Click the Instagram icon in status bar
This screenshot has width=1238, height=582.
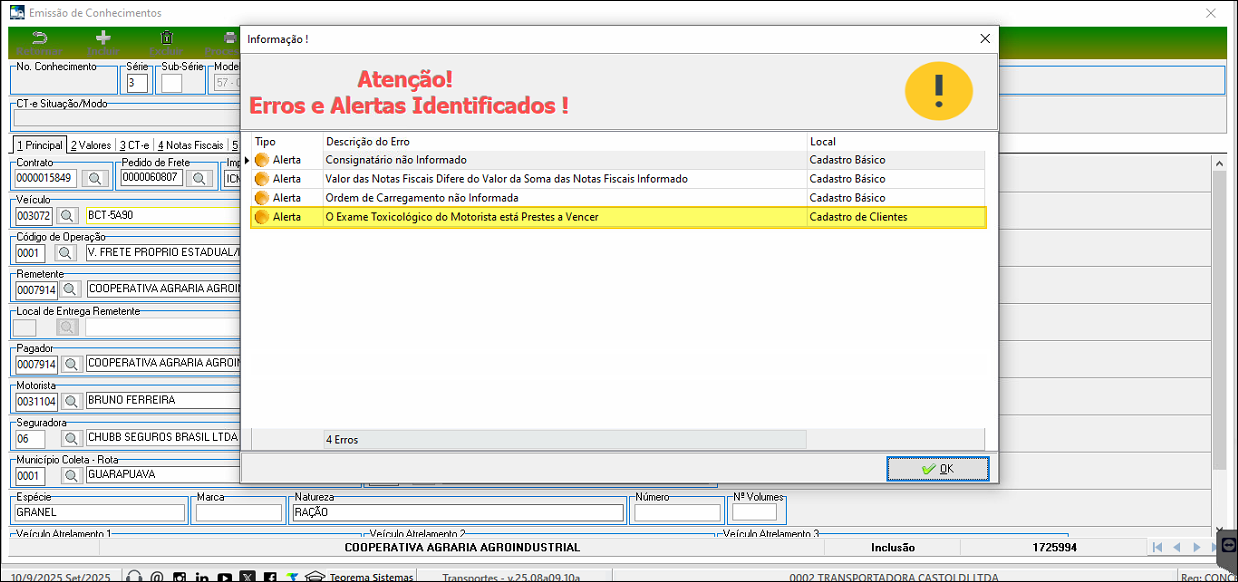click(x=180, y=577)
